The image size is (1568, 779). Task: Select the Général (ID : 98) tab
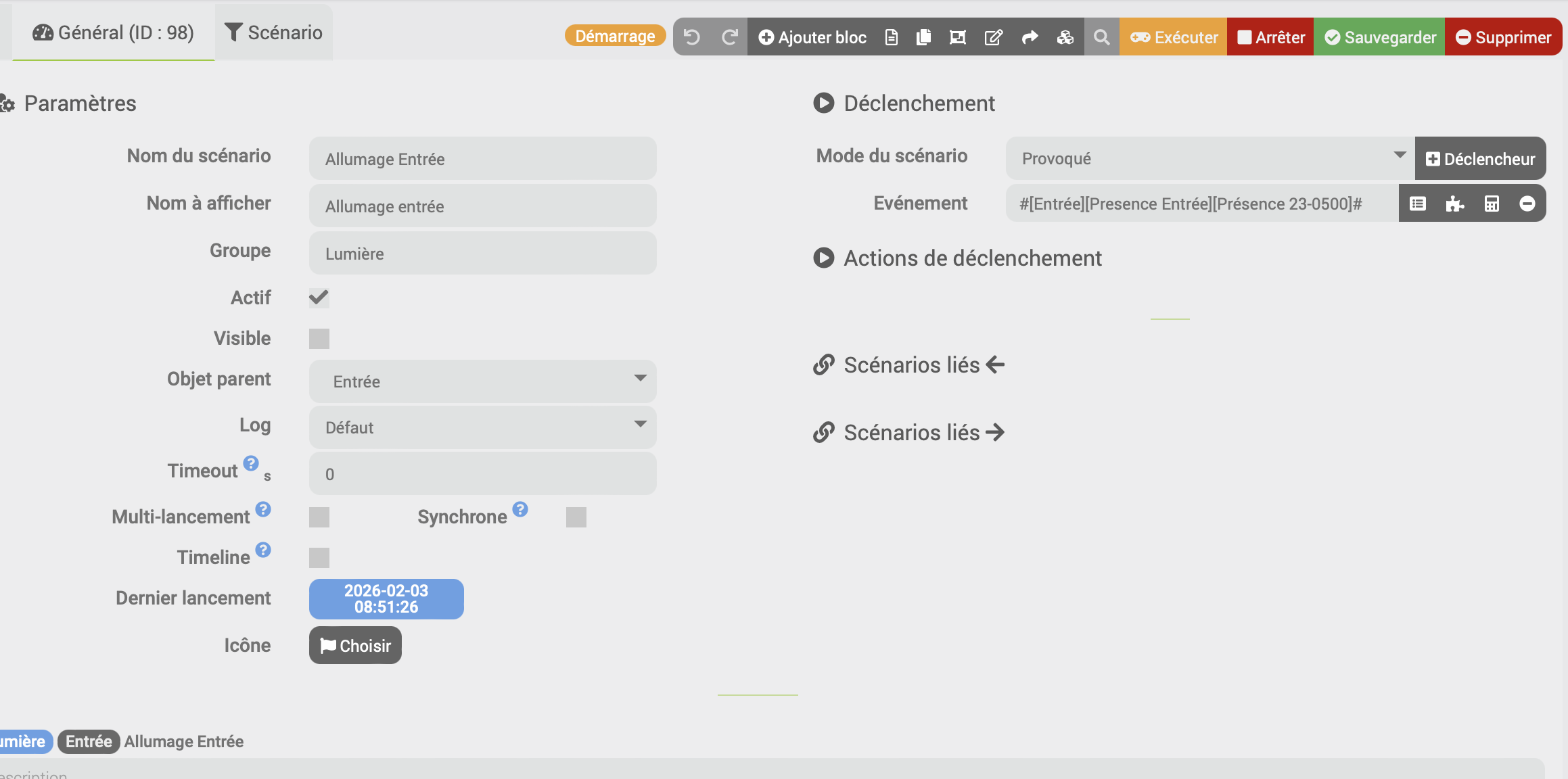[x=114, y=32]
